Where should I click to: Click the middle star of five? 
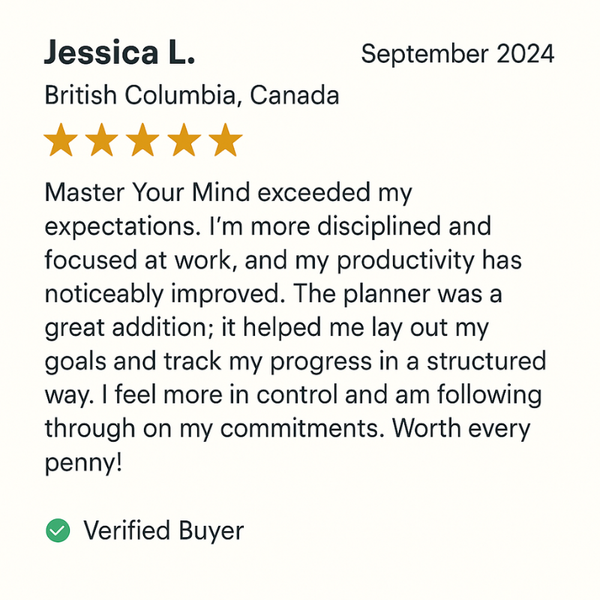(143, 141)
